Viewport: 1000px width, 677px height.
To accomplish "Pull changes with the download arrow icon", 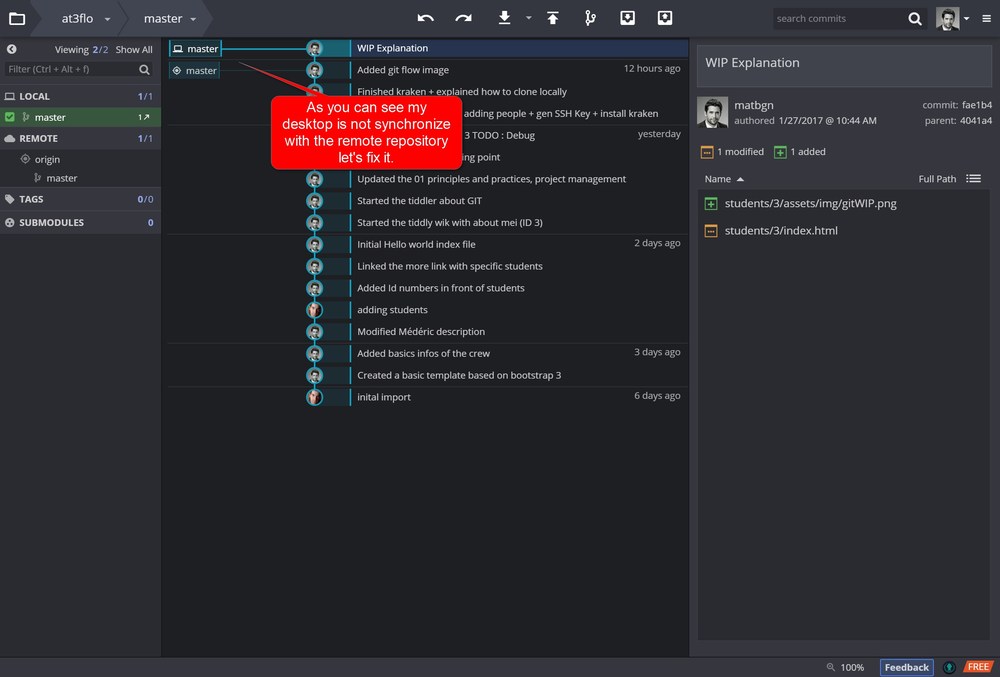I will pos(504,18).
